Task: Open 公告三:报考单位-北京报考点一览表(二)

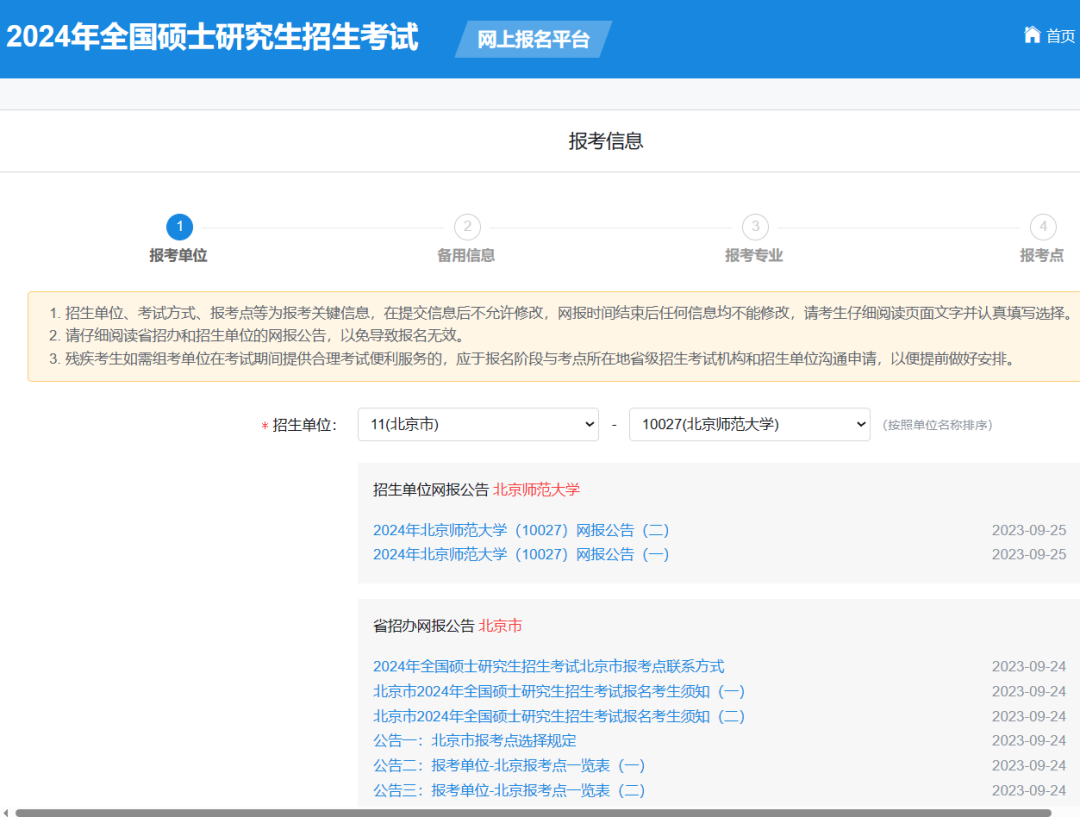Action: click(x=509, y=791)
